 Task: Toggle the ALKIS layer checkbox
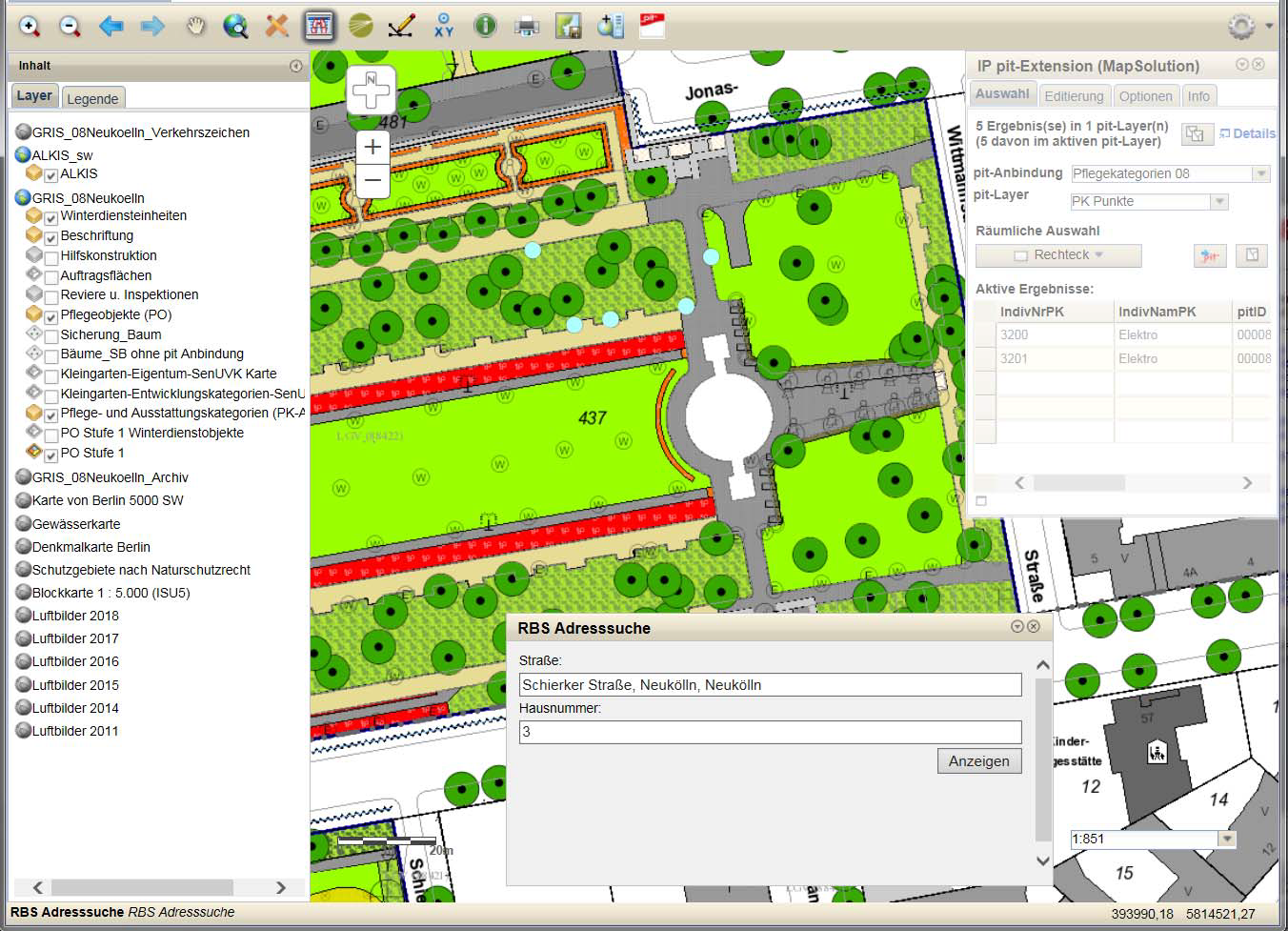51,175
